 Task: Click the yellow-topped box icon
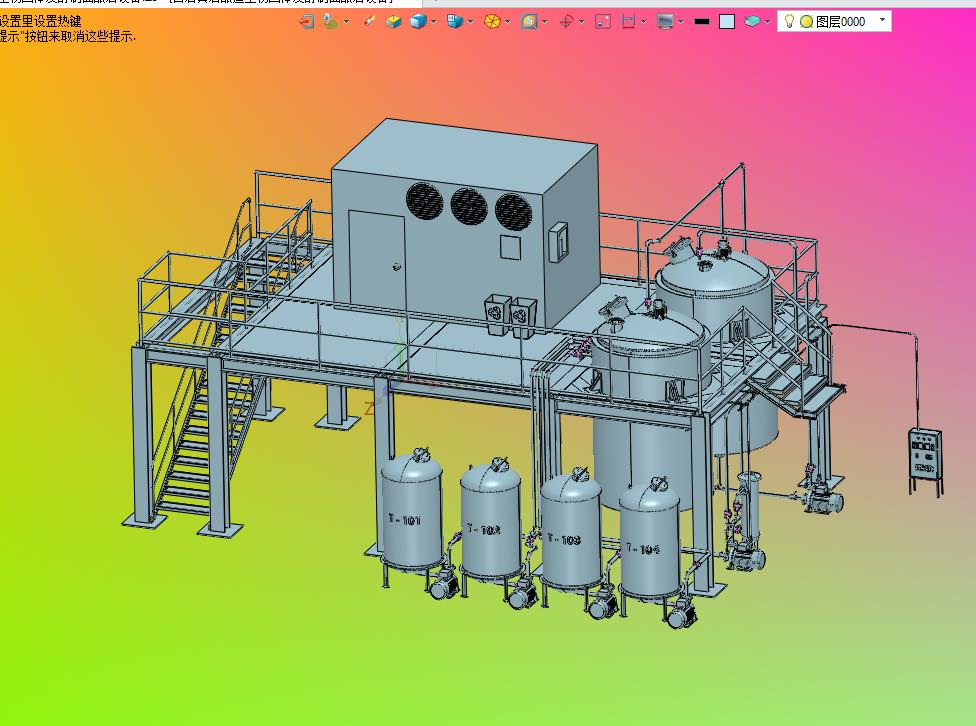click(394, 21)
